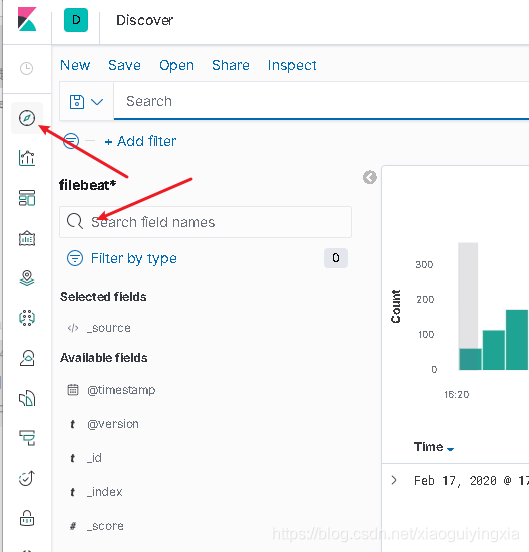
Task: Open APM icon in sidebar
Action: (x=27, y=438)
